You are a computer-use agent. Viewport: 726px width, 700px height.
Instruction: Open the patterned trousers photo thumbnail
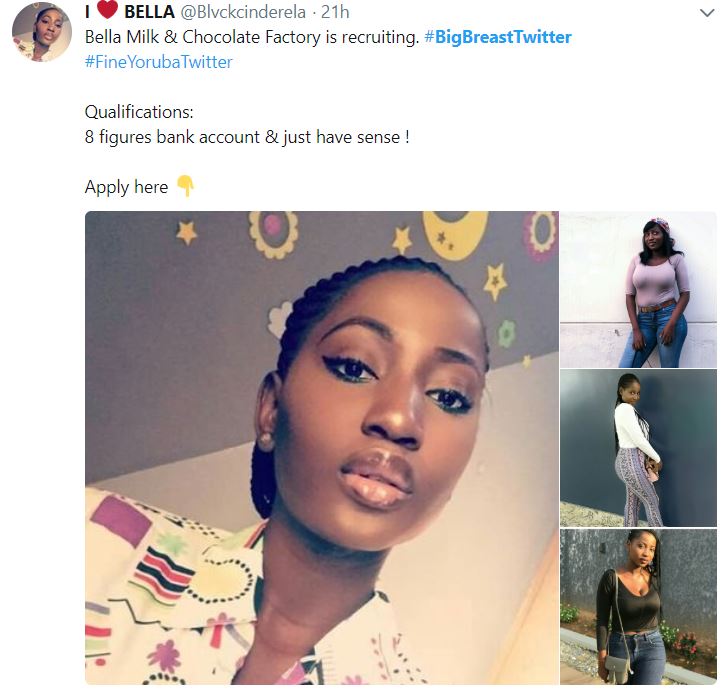[637, 447]
